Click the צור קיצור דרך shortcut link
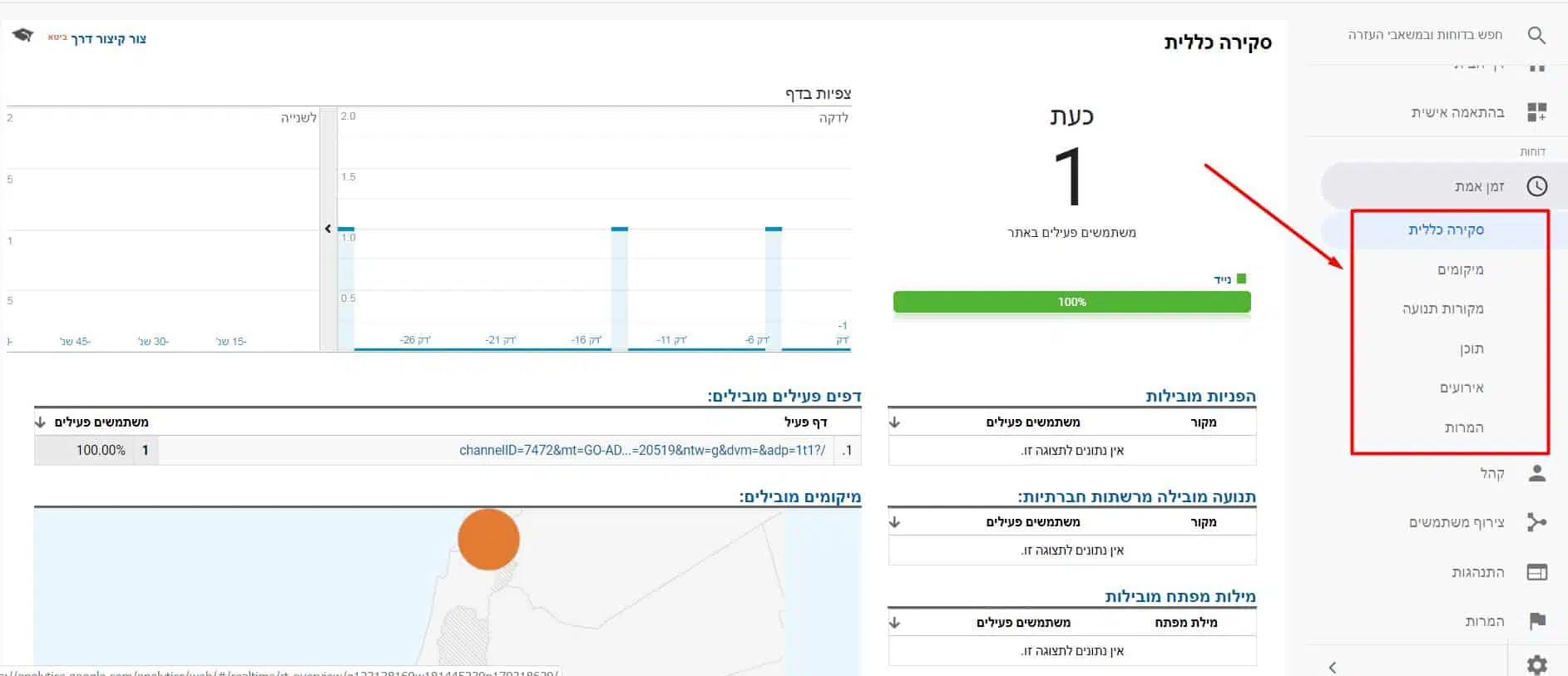The image size is (1568, 676). coord(108,39)
